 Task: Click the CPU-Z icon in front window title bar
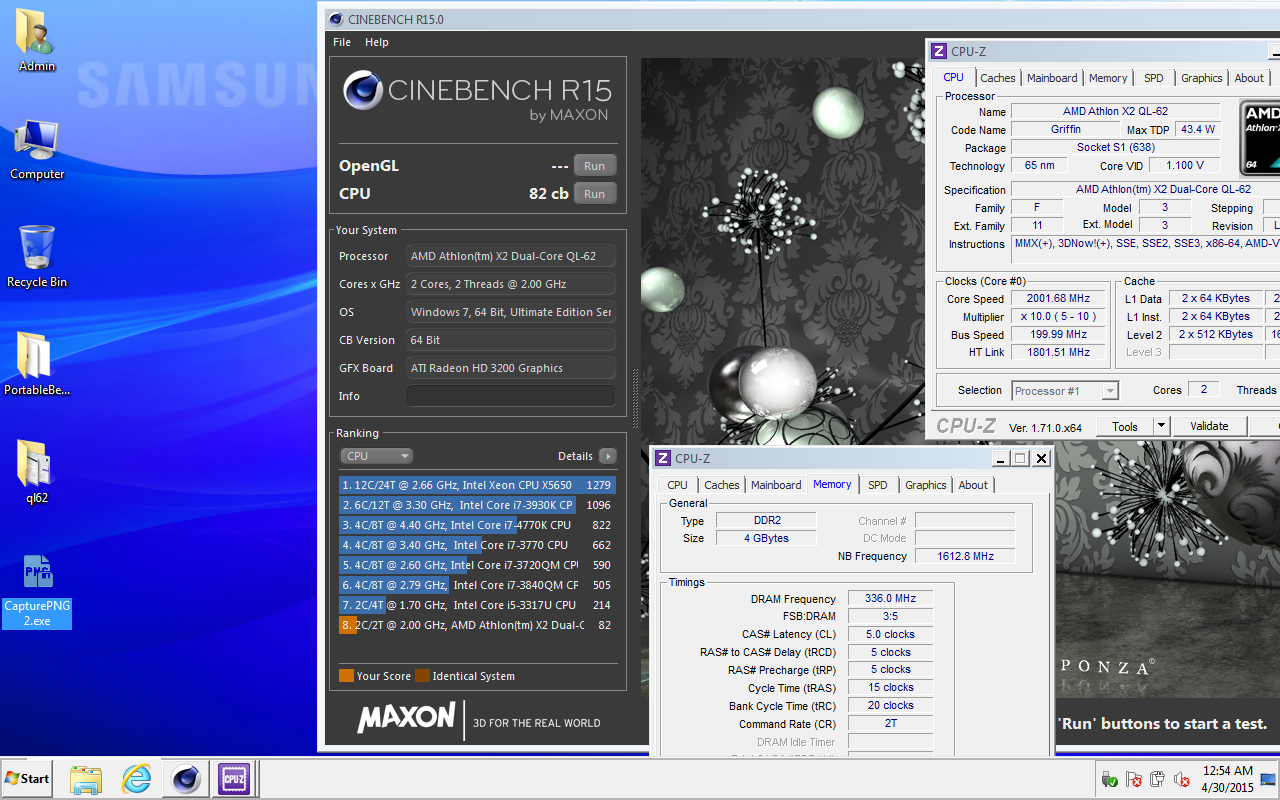(x=662, y=458)
